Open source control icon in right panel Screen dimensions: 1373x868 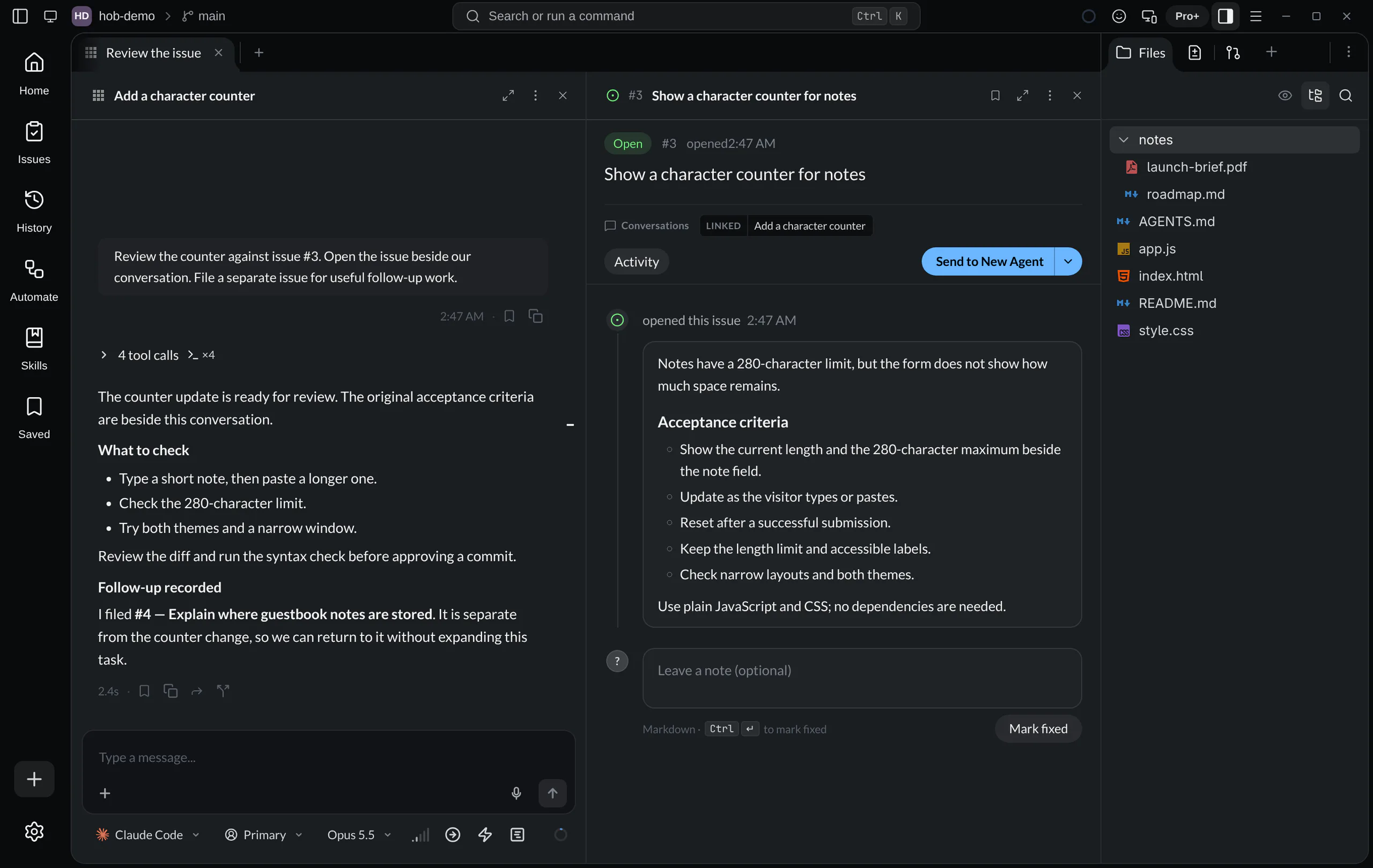click(1232, 53)
